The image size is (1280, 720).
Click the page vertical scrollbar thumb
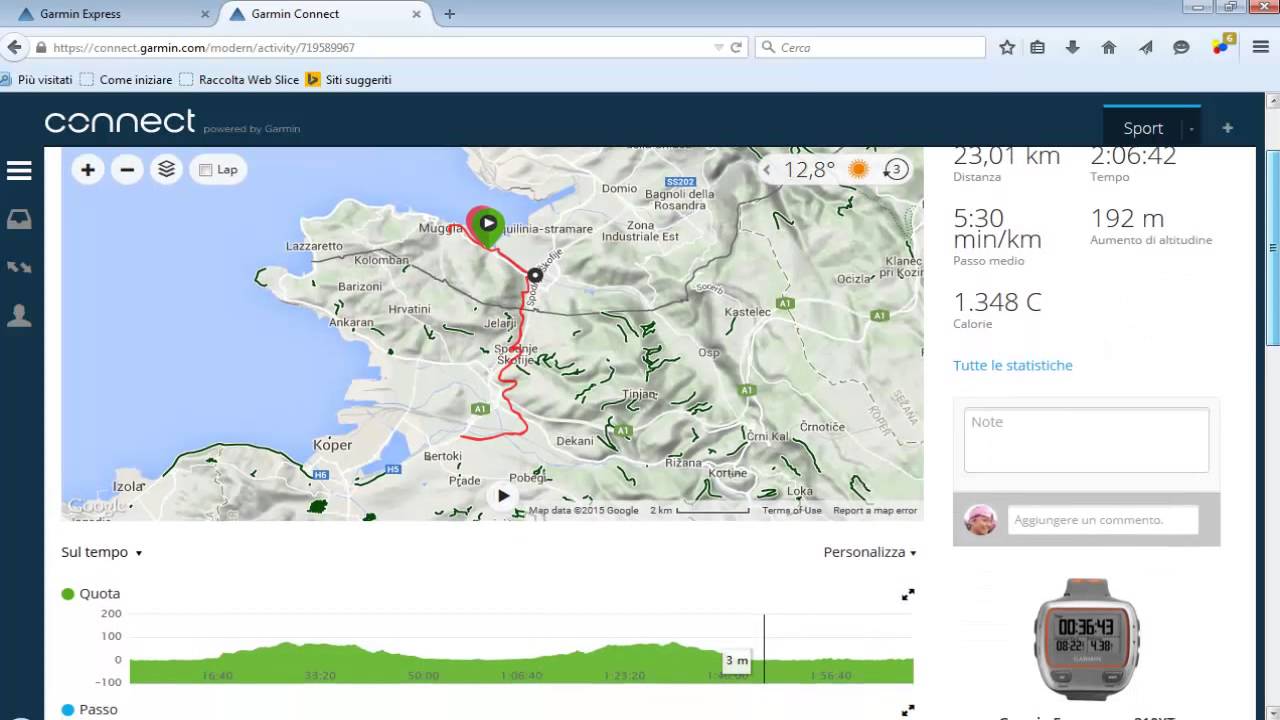click(x=1272, y=248)
